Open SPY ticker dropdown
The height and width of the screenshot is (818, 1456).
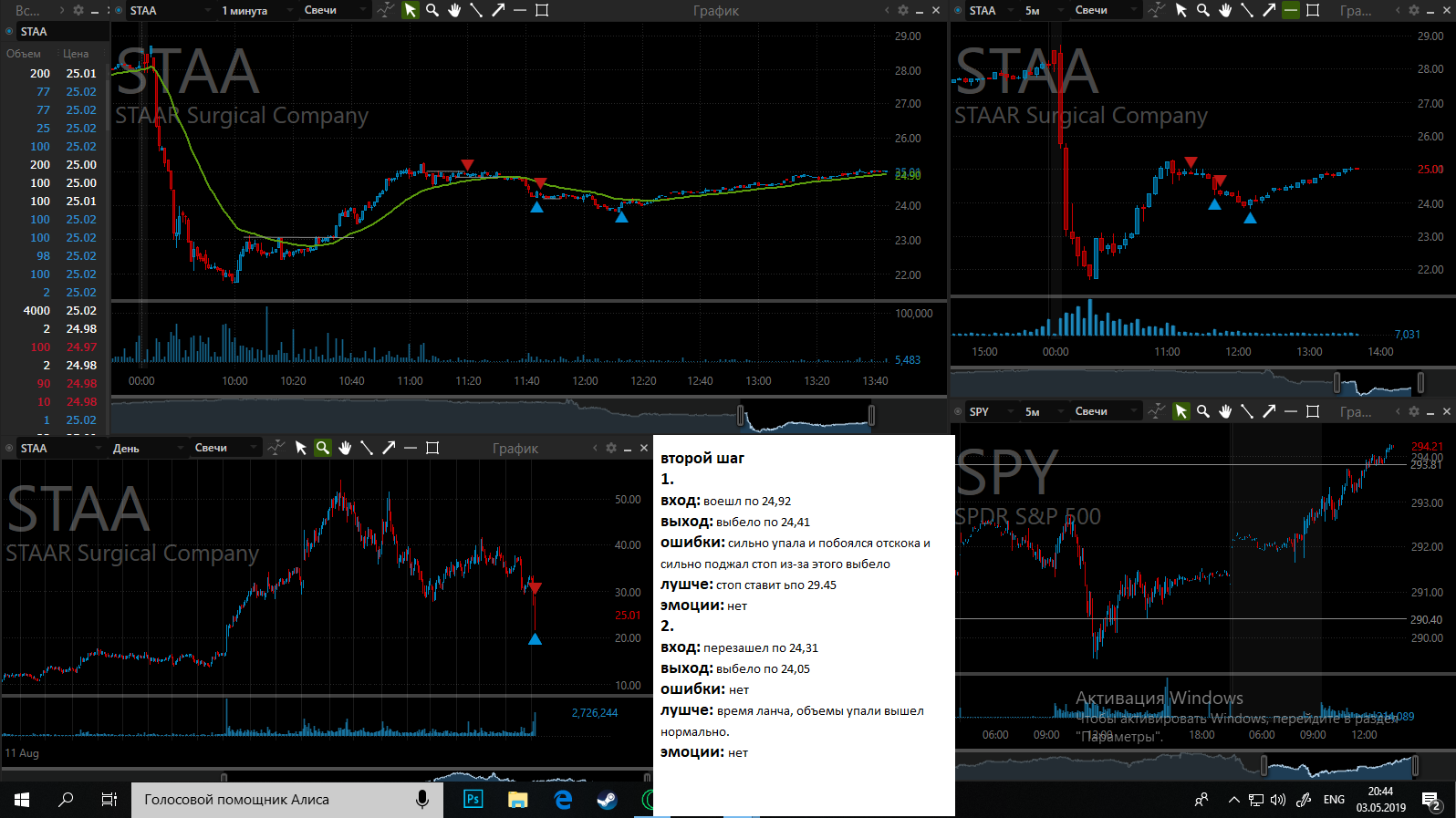coord(990,411)
